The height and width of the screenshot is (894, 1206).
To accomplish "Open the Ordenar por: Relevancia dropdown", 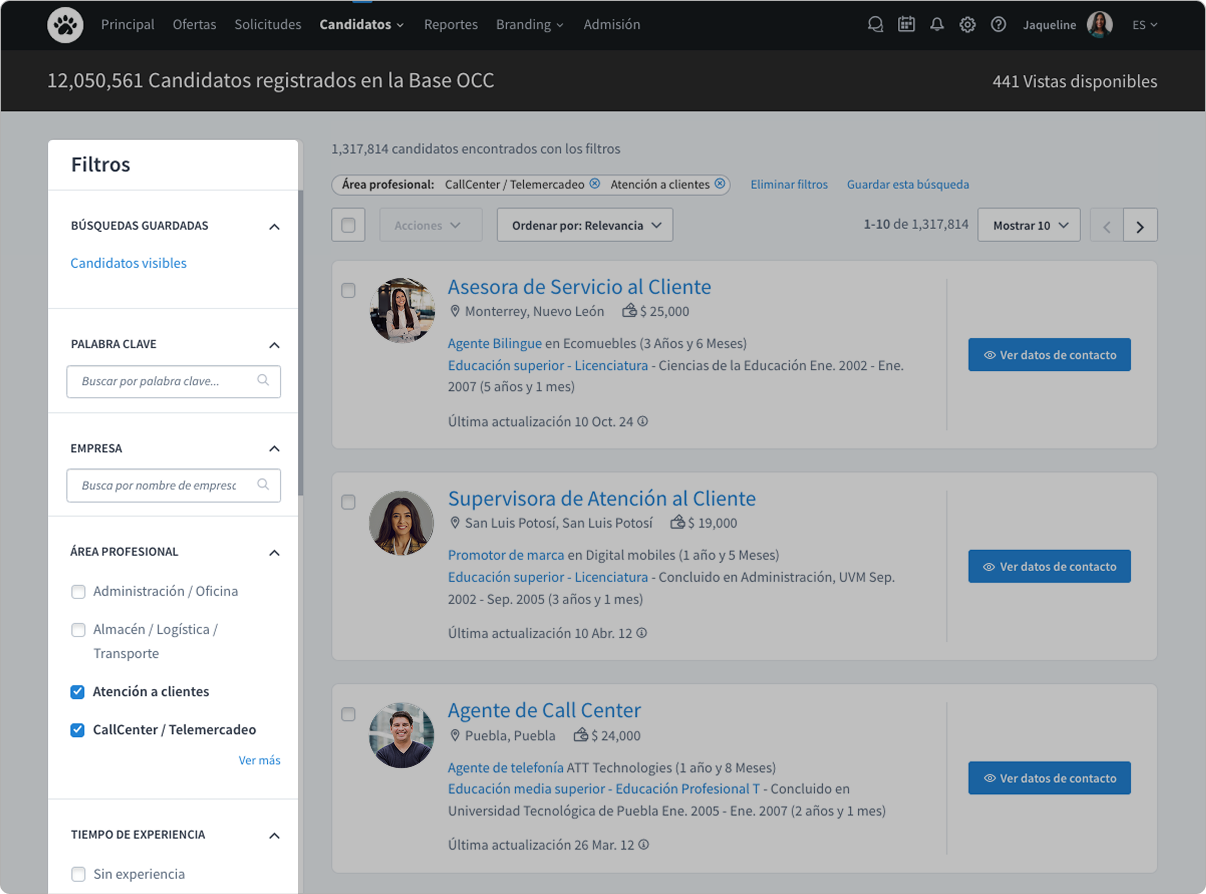I will 585,226.
